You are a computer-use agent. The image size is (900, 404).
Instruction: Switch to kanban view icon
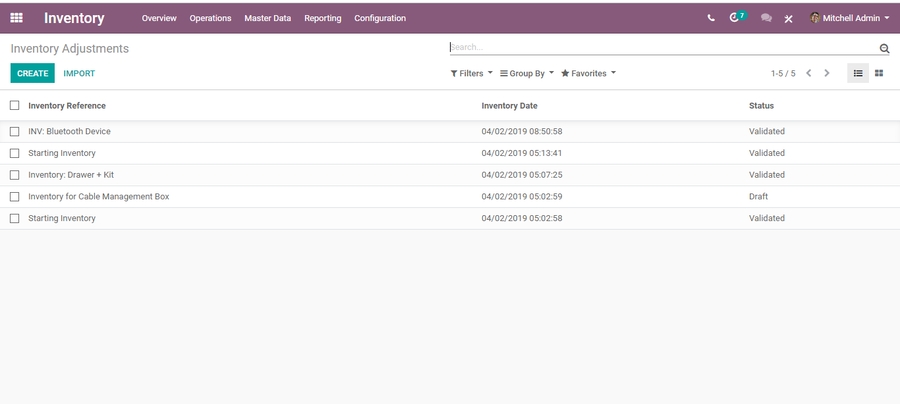(879, 73)
